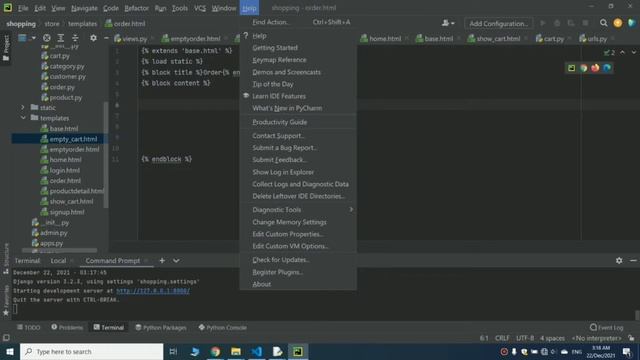Click Select Opened File target icon

coord(47,38)
